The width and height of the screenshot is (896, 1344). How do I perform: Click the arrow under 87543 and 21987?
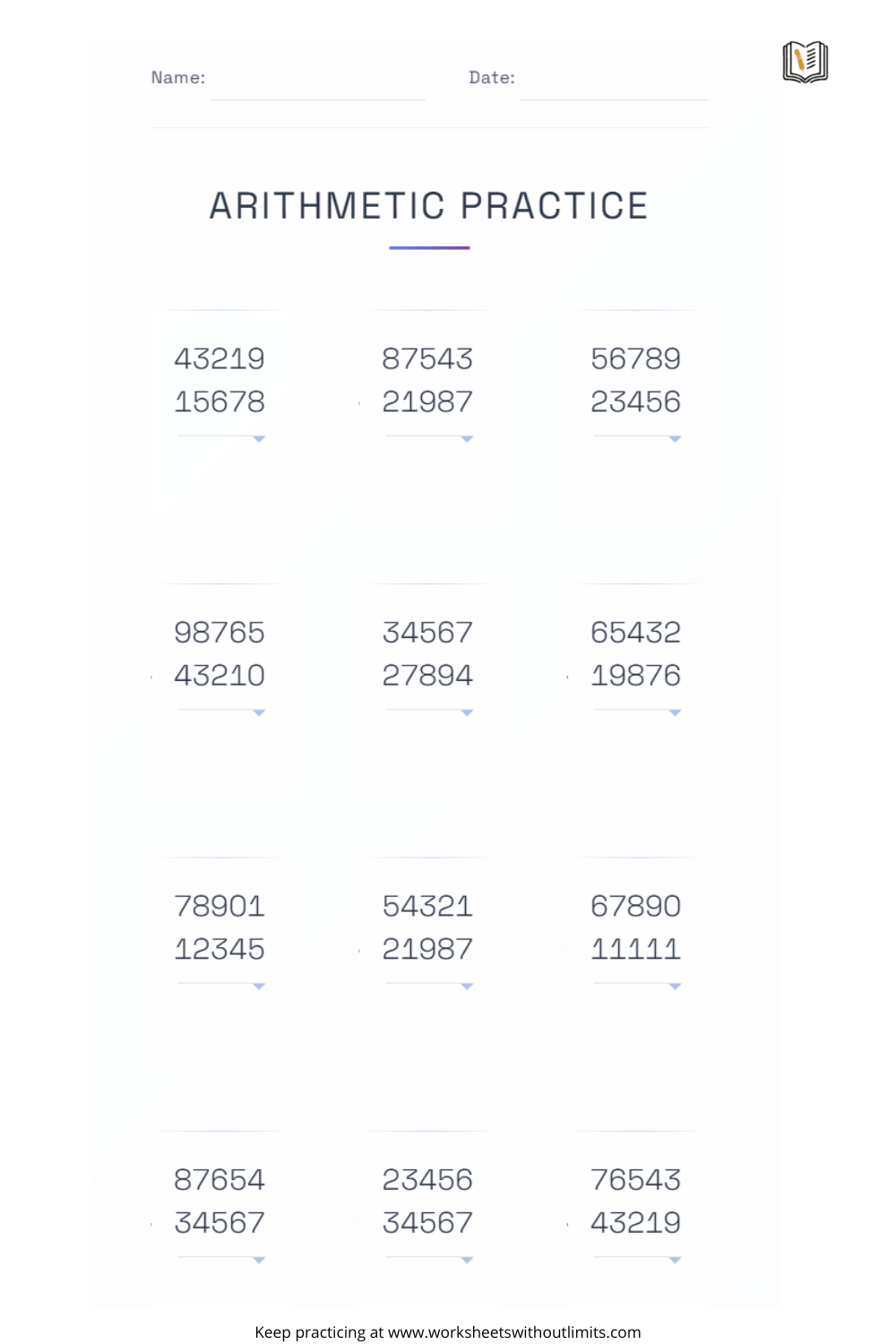click(467, 439)
